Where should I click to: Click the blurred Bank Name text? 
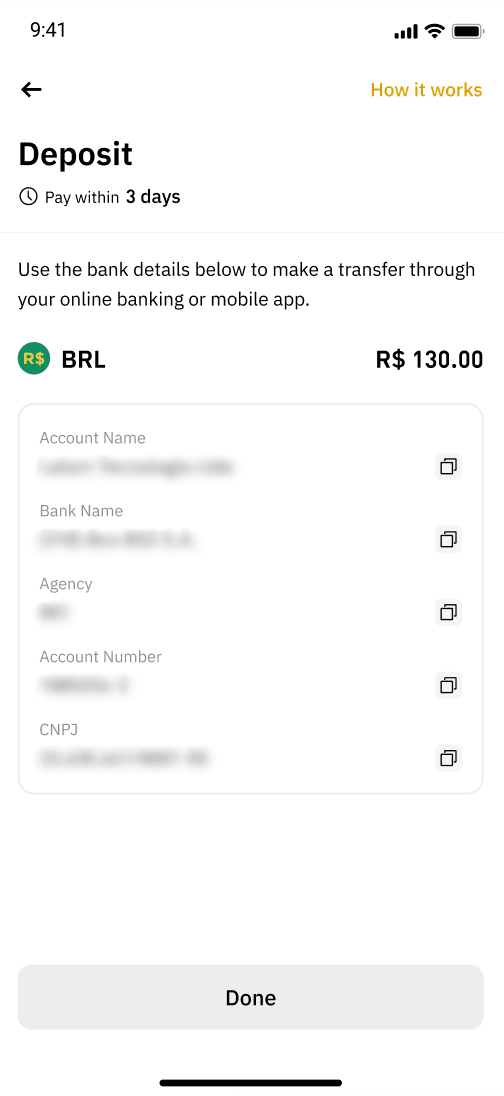coord(117,540)
